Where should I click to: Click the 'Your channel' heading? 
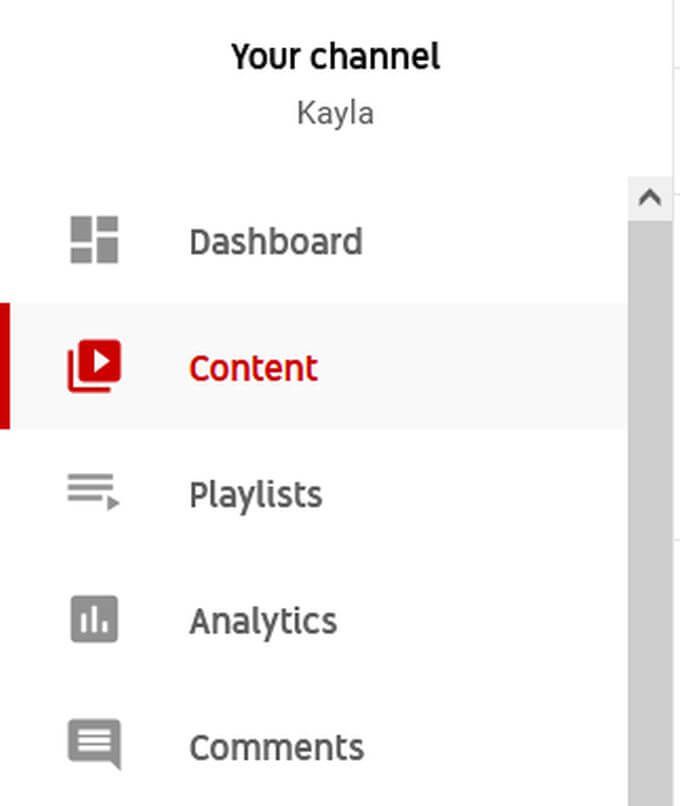pyautogui.click(x=335, y=56)
